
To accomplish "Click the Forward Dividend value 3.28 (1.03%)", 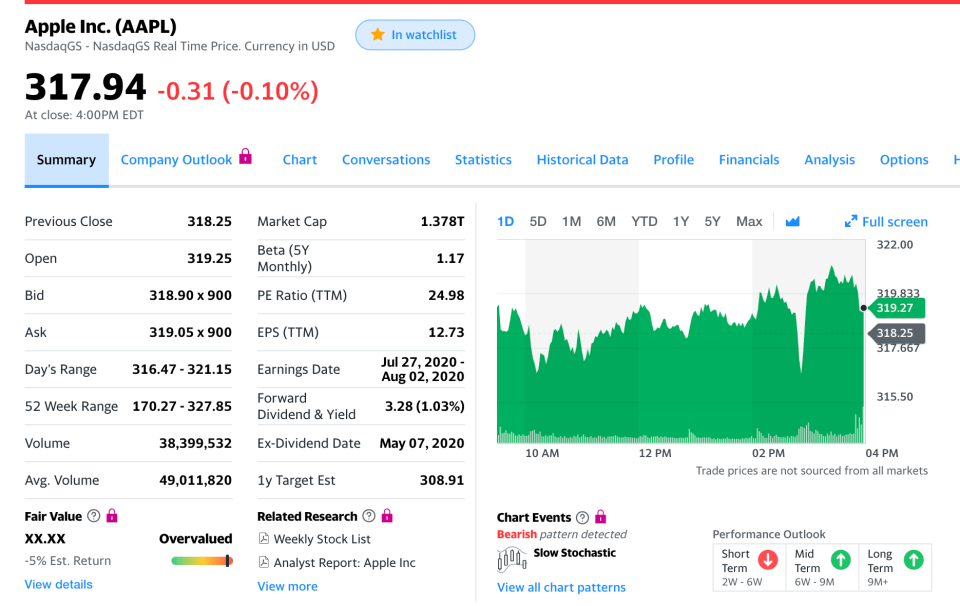I will tap(424, 406).
